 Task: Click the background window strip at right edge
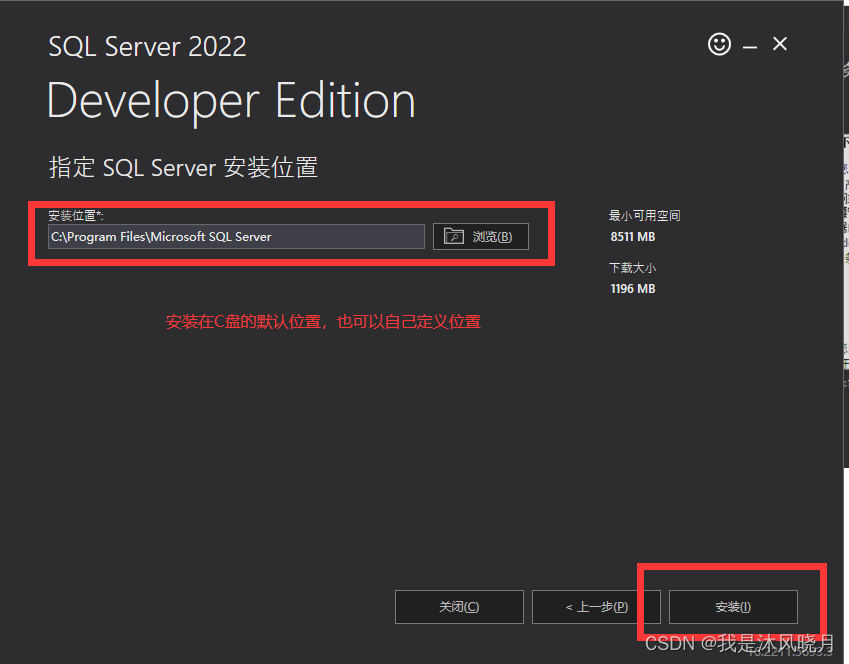coord(843,250)
